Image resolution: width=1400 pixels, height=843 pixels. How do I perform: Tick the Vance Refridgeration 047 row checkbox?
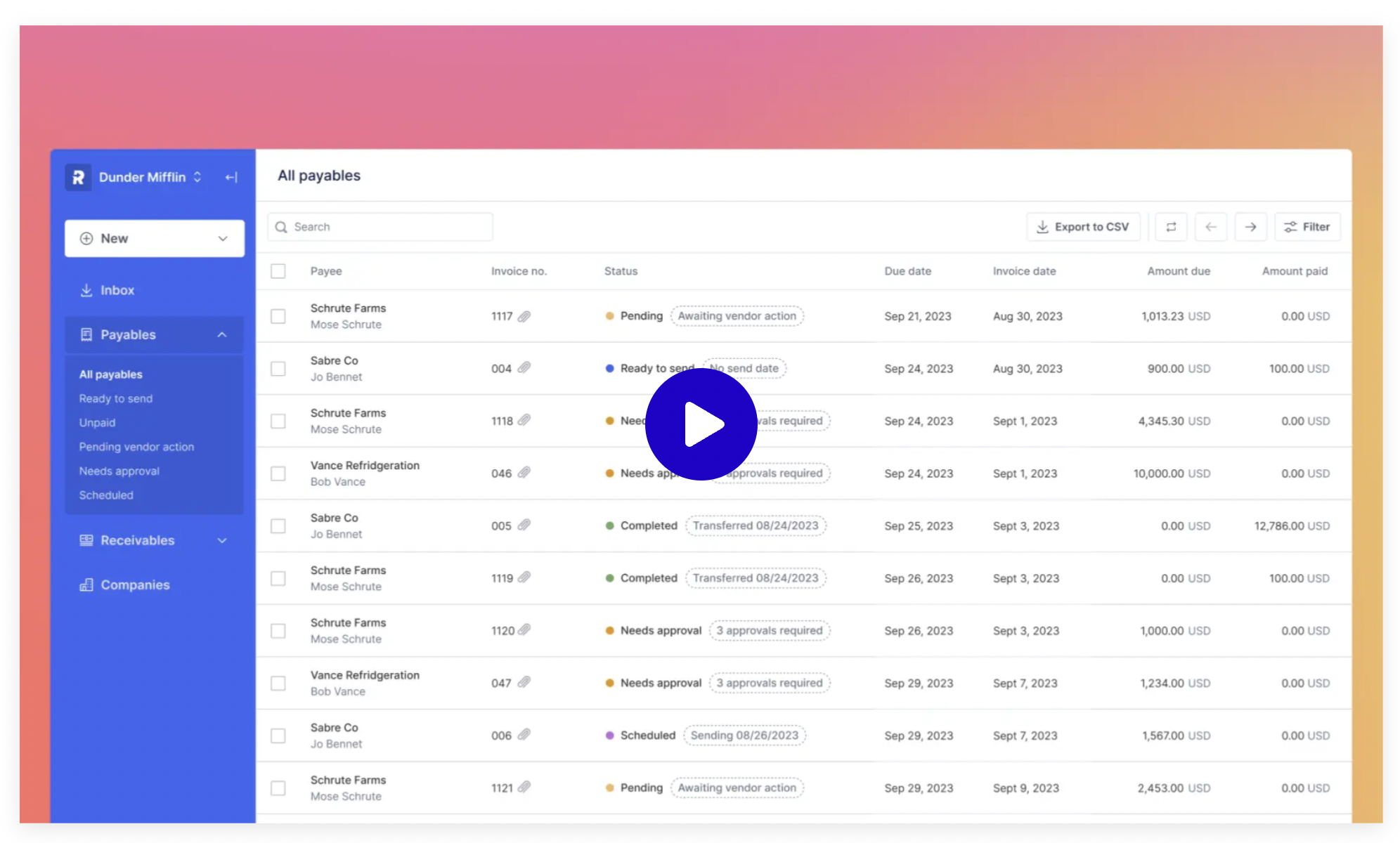click(x=278, y=683)
